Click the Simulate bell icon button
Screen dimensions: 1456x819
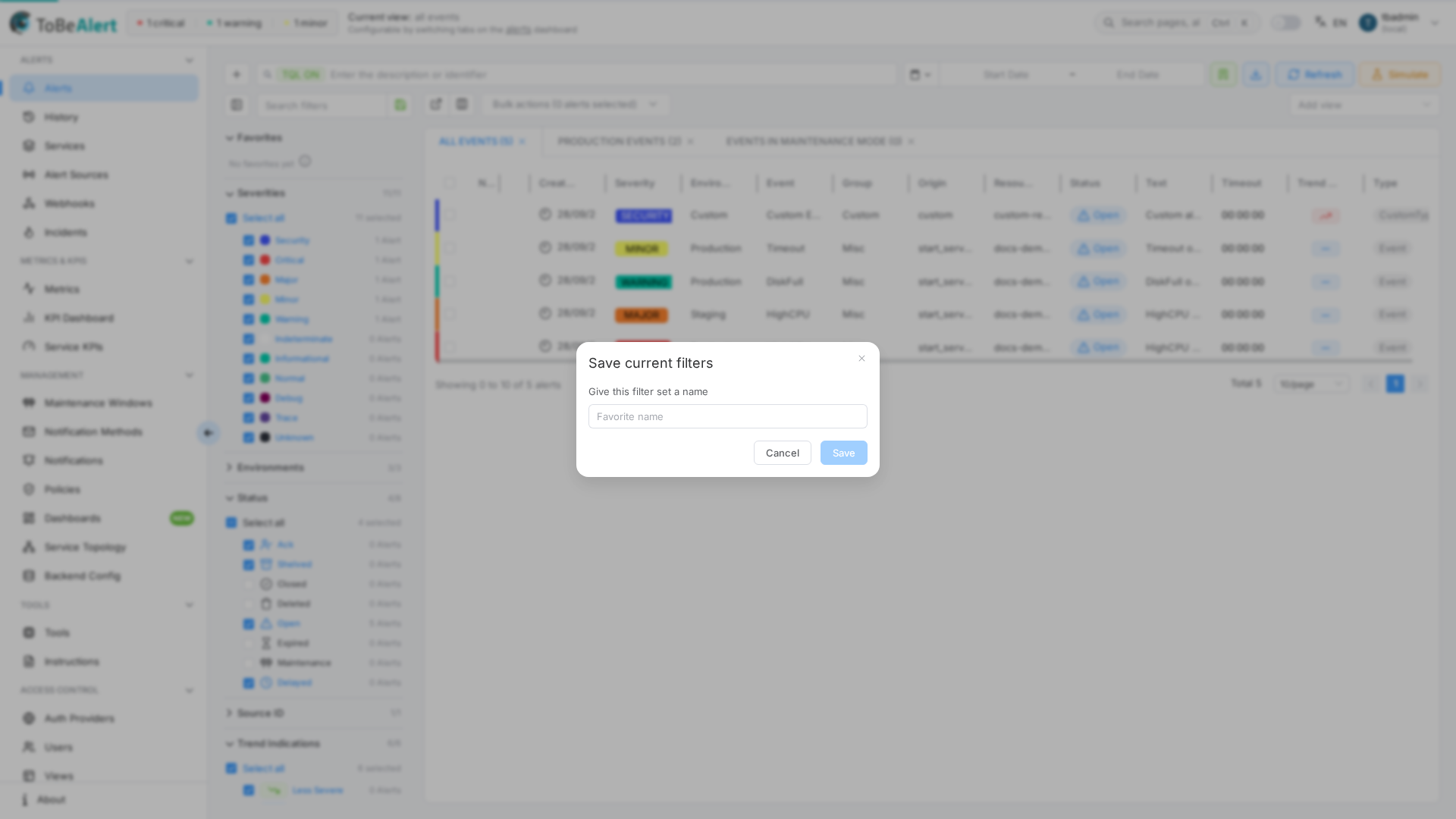1377,74
